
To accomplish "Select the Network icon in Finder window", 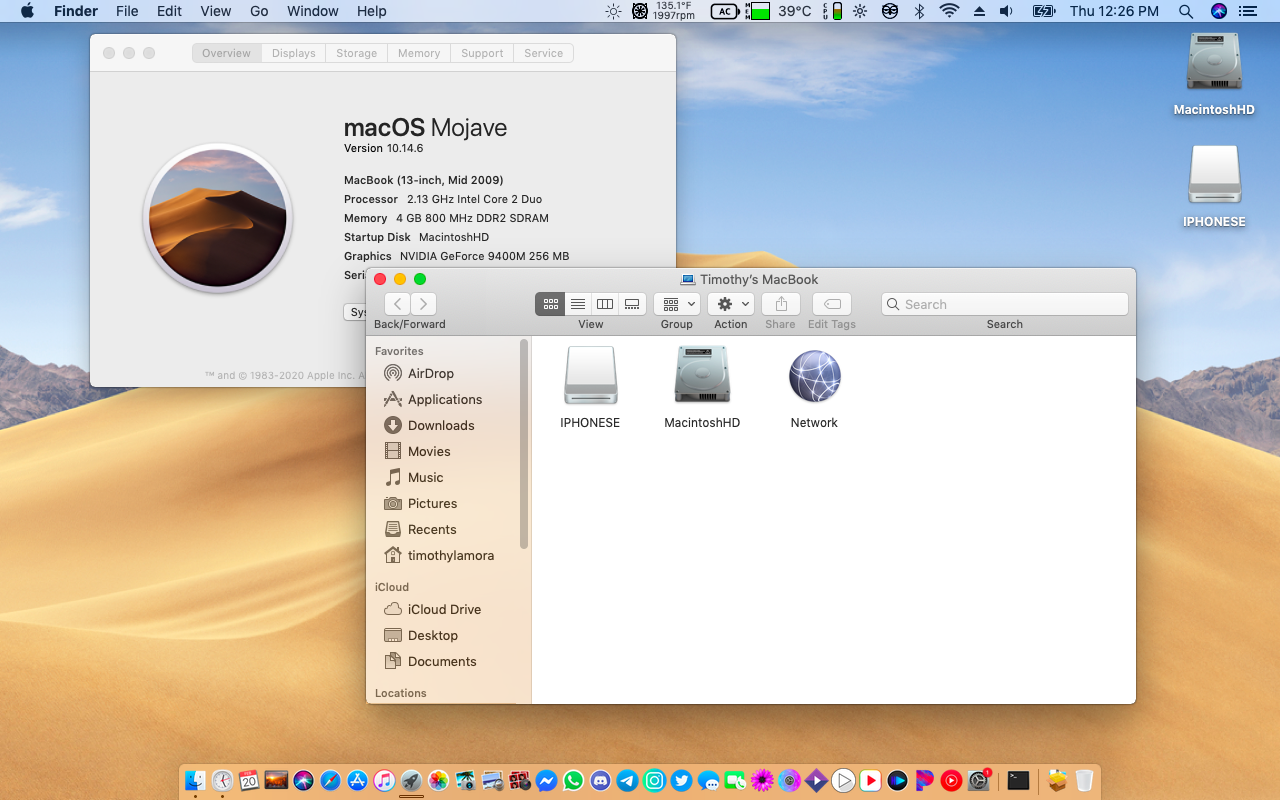I will tap(814, 387).
